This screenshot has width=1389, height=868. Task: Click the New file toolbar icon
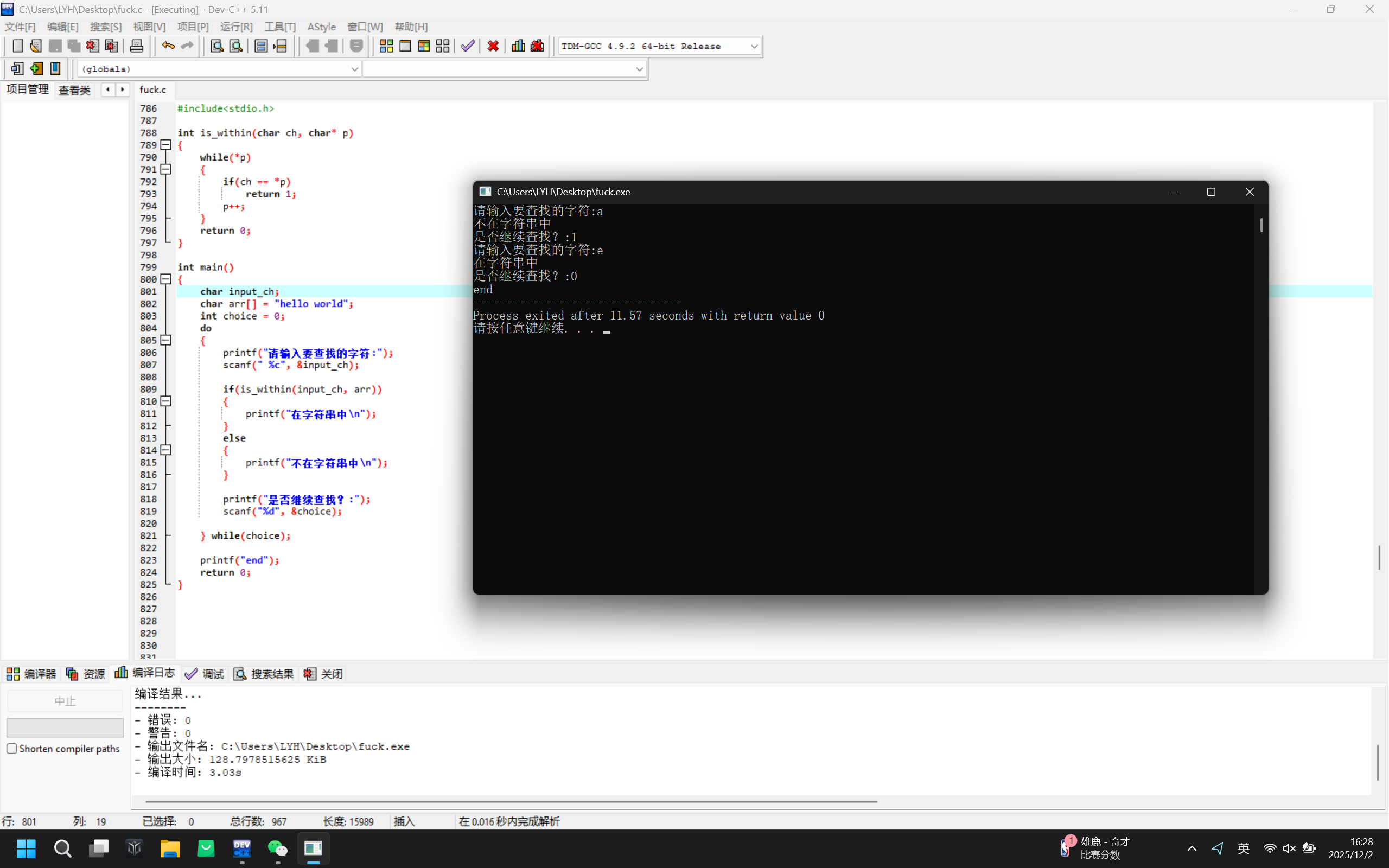(x=17, y=46)
